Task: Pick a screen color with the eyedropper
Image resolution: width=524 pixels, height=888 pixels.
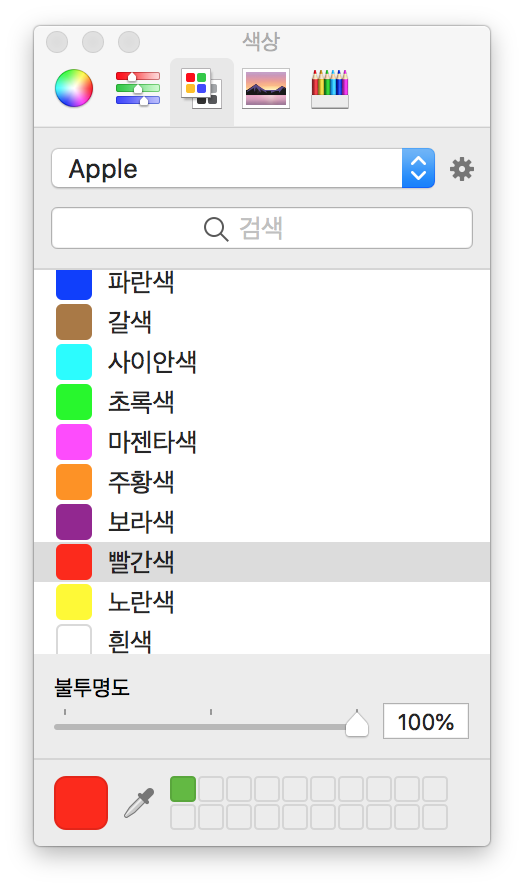Action: point(139,802)
